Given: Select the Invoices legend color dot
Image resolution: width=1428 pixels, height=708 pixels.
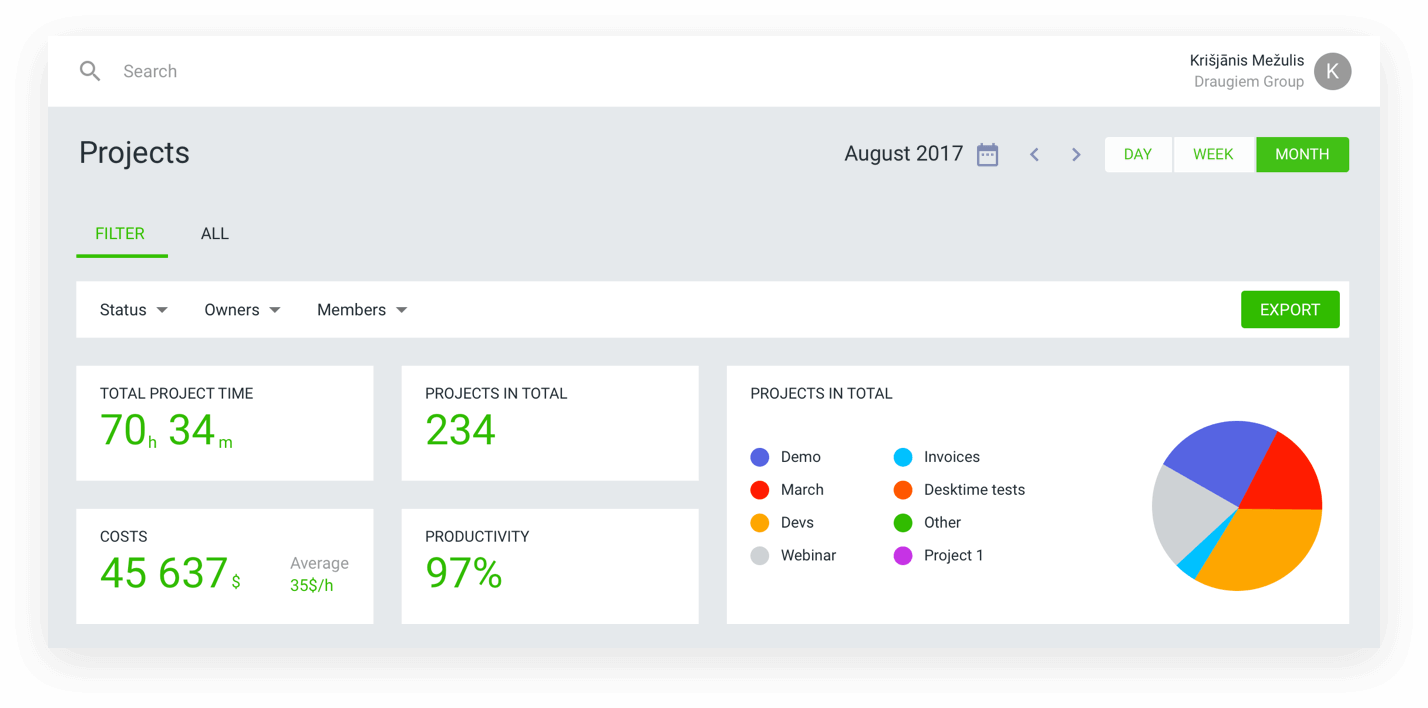Looking at the screenshot, I should (903, 456).
